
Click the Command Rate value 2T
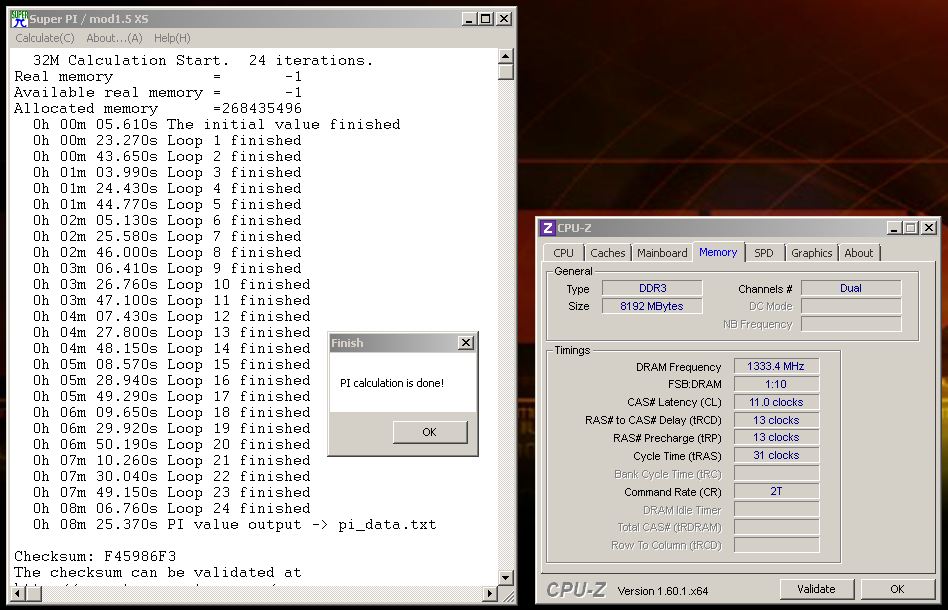coord(776,492)
